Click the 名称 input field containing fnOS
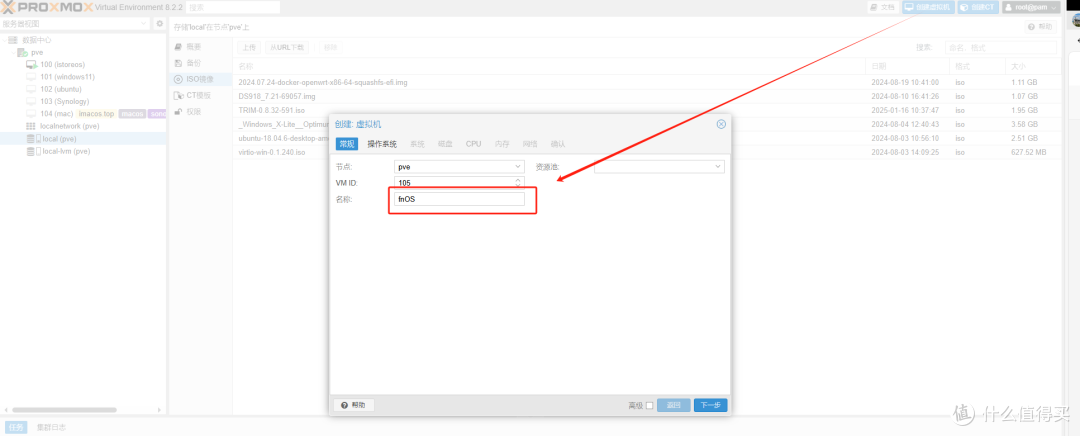This screenshot has height=436, width=1080. [x=459, y=199]
